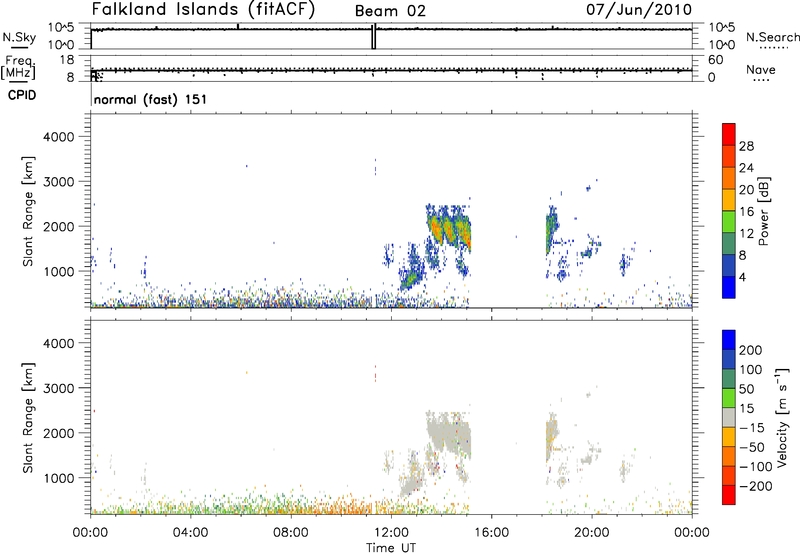Click the 'Falkland Islands (fitACF)' title text
The image size is (800, 554).
(x=203, y=9)
